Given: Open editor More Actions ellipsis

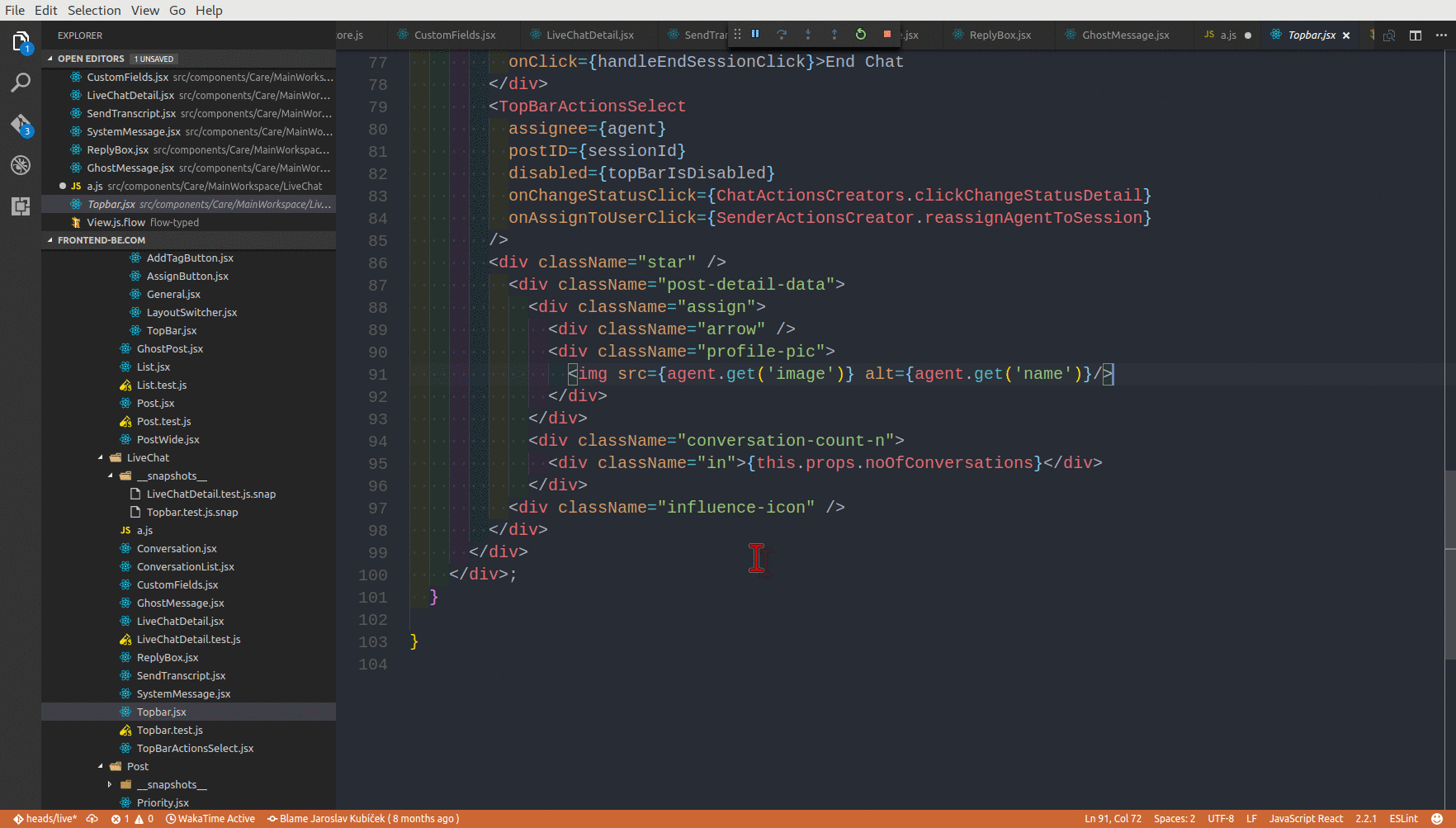Looking at the screenshot, I should (x=1441, y=35).
